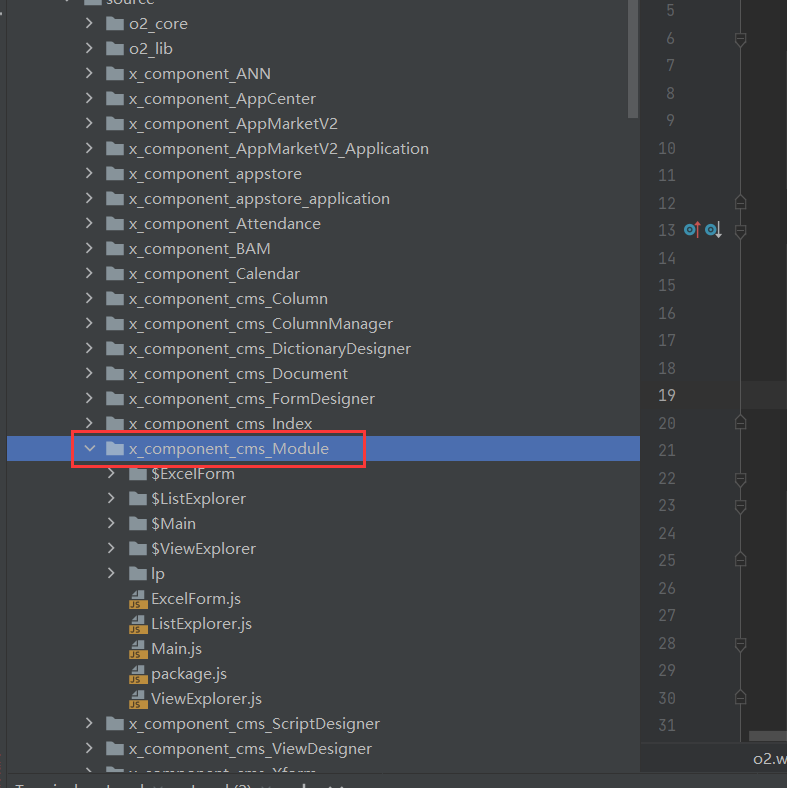Click the x_component_BAM folder icon
The height and width of the screenshot is (788, 787).
click(x=115, y=249)
